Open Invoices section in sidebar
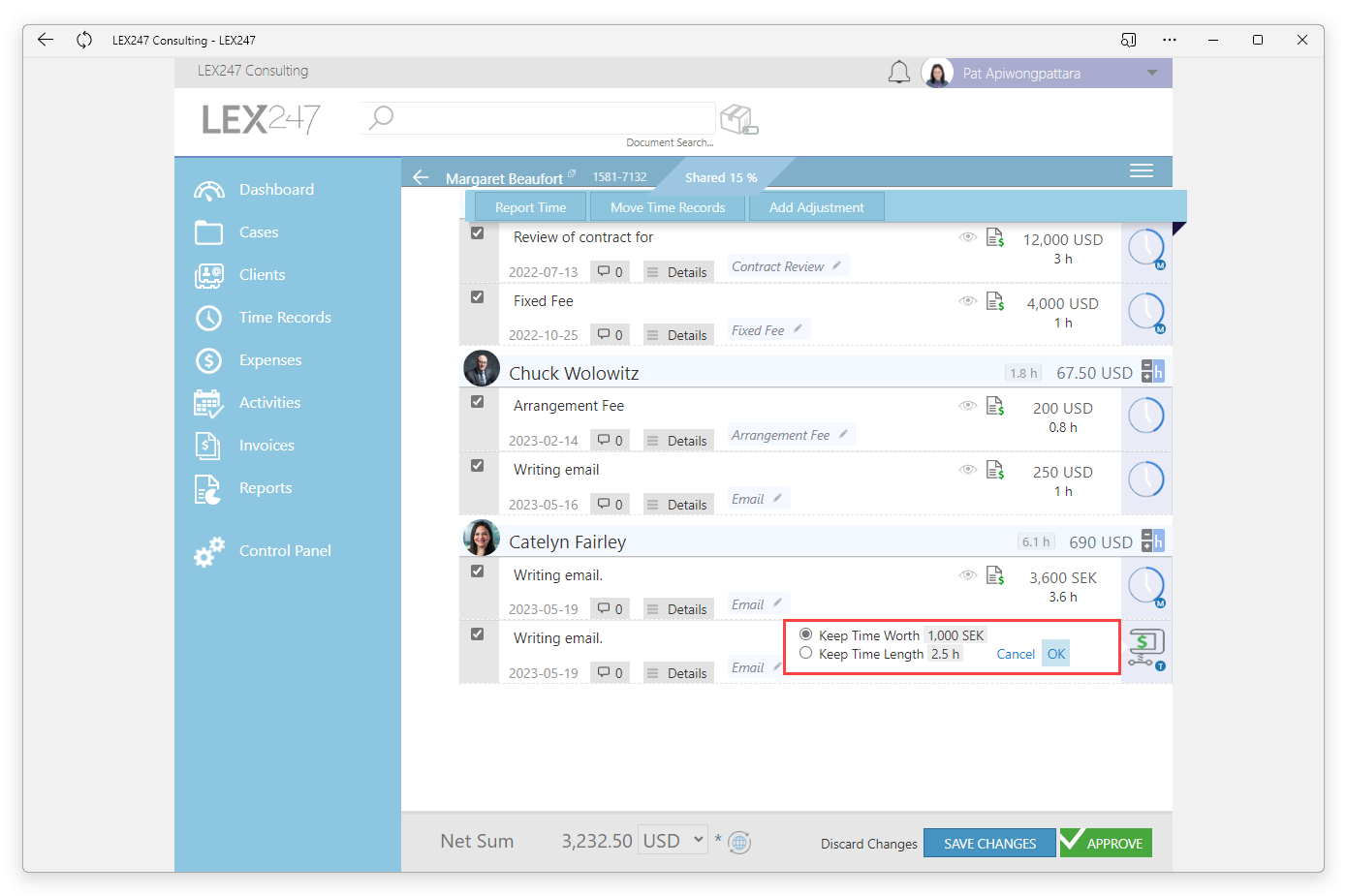The image size is (1347, 896). 266,446
